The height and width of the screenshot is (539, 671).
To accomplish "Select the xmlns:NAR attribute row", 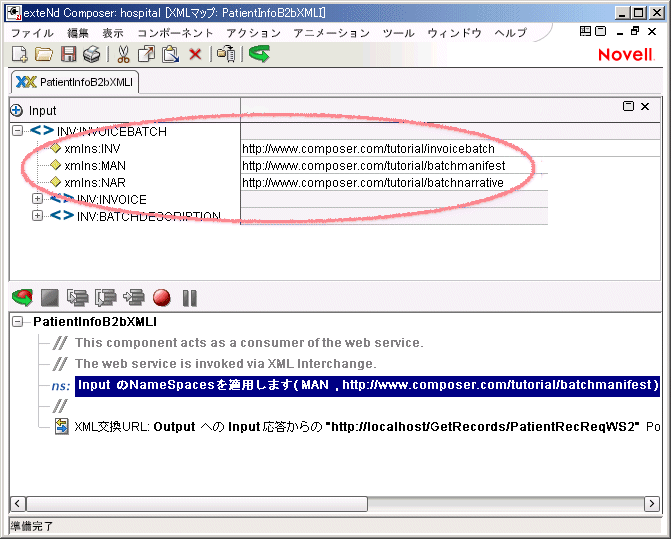I will 95,183.
